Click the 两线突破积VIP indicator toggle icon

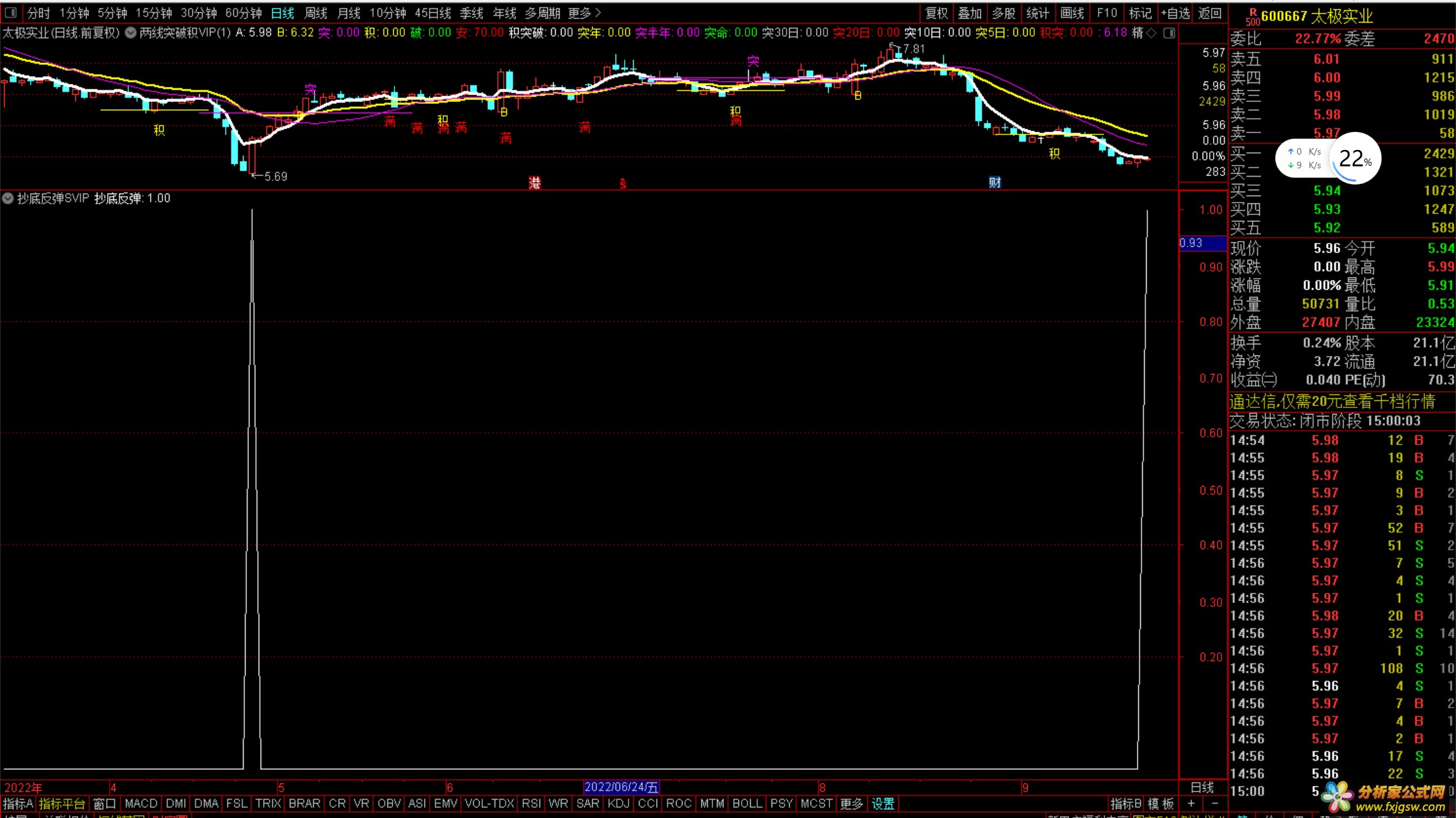pyautogui.click(x=131, y=32)
